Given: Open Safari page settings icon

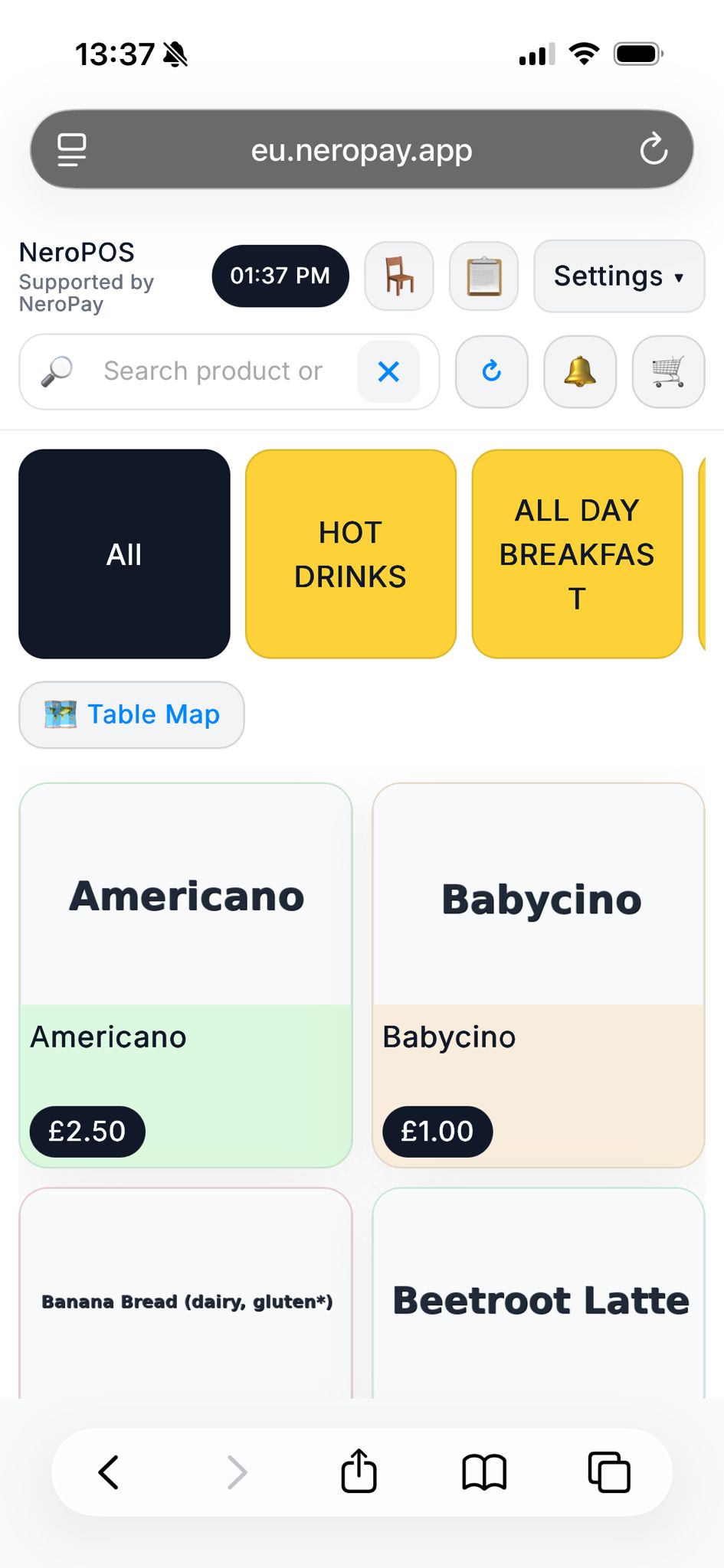Looking at the screenshot, I should pos(72,149).
